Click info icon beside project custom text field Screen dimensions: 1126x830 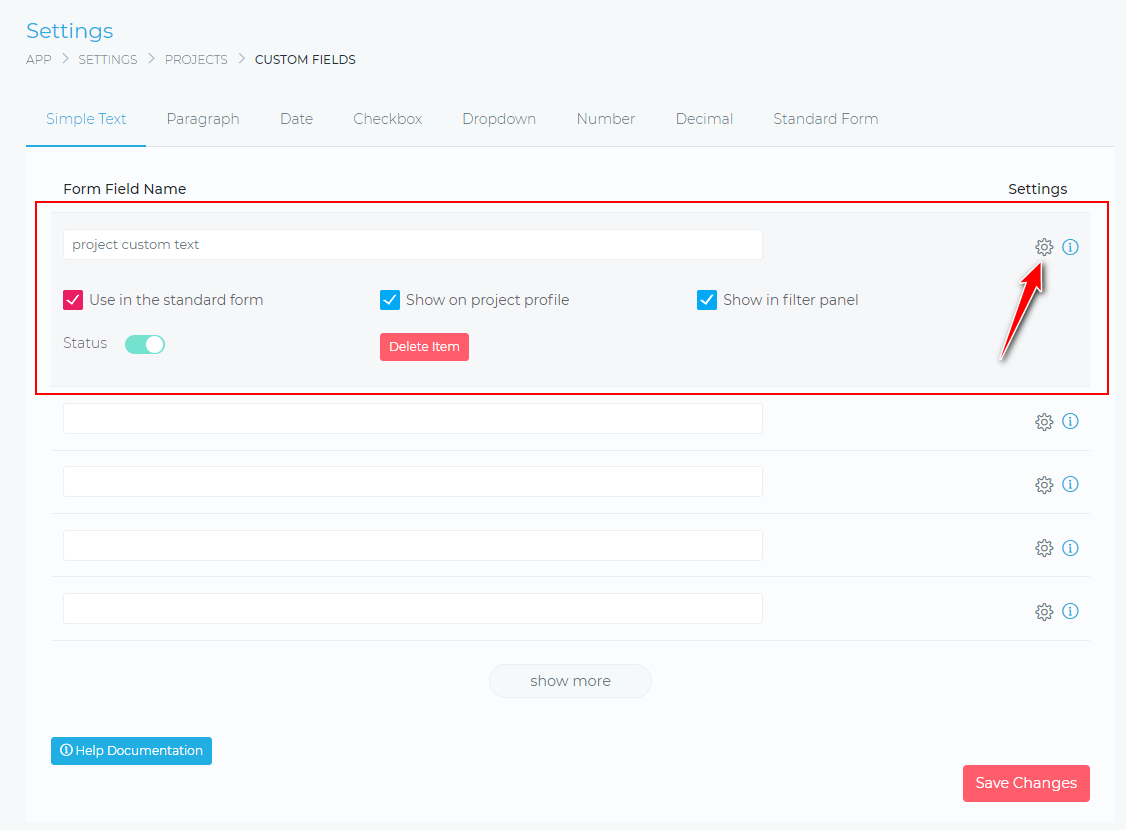click(1071, 247)
